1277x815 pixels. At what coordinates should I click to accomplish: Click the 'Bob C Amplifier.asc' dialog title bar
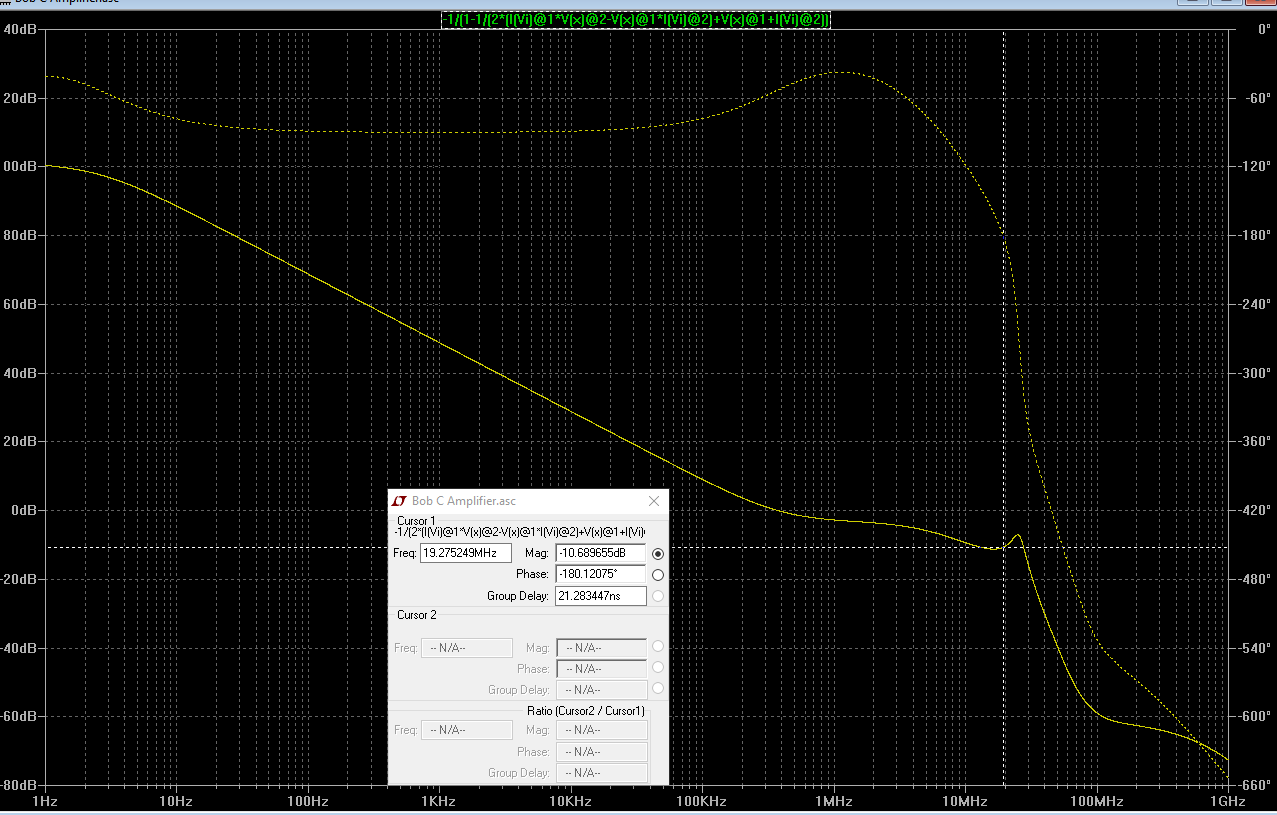pyautogui.click(x=528, y=501)
